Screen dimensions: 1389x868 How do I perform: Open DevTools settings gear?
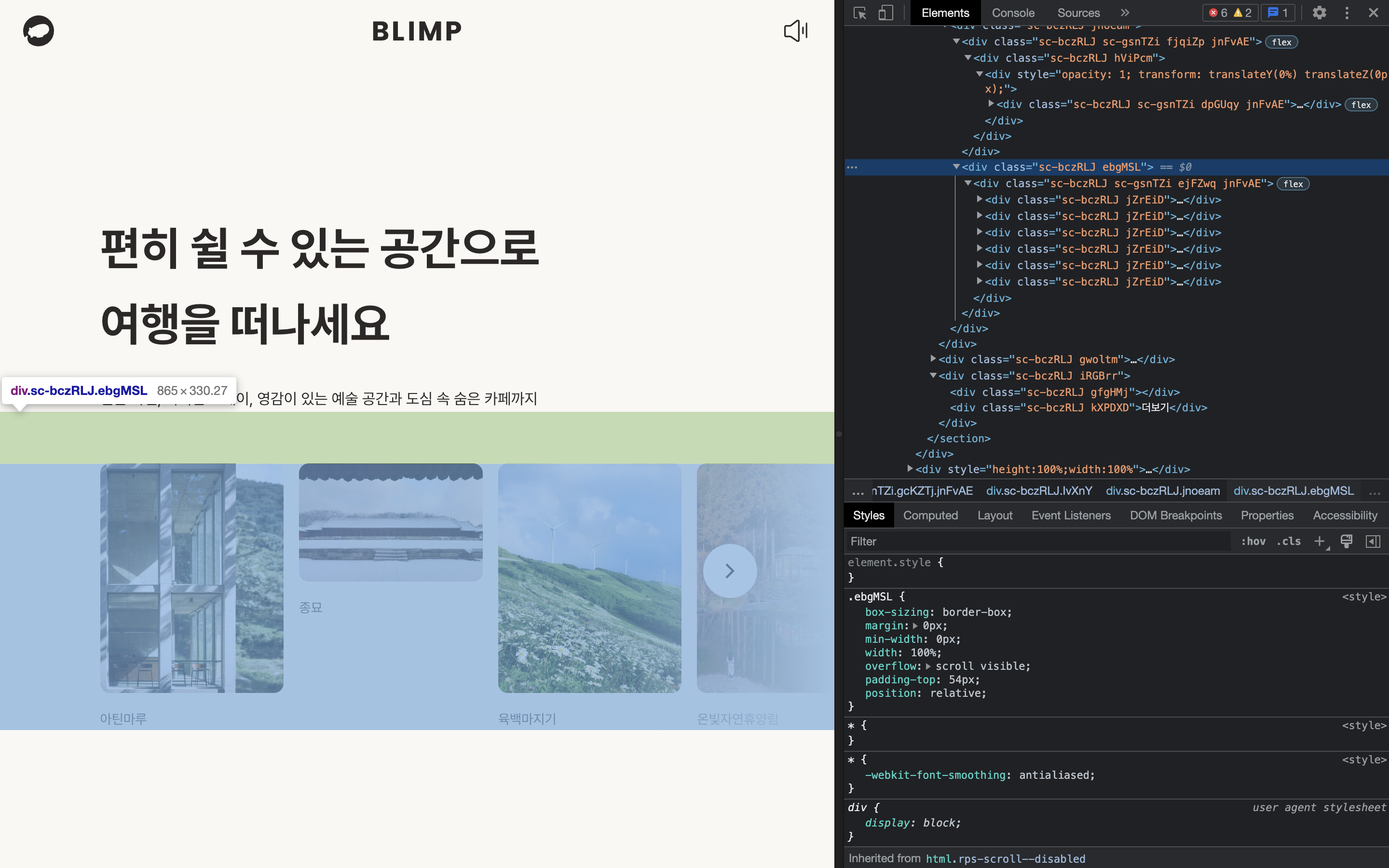click(1319, 13)
